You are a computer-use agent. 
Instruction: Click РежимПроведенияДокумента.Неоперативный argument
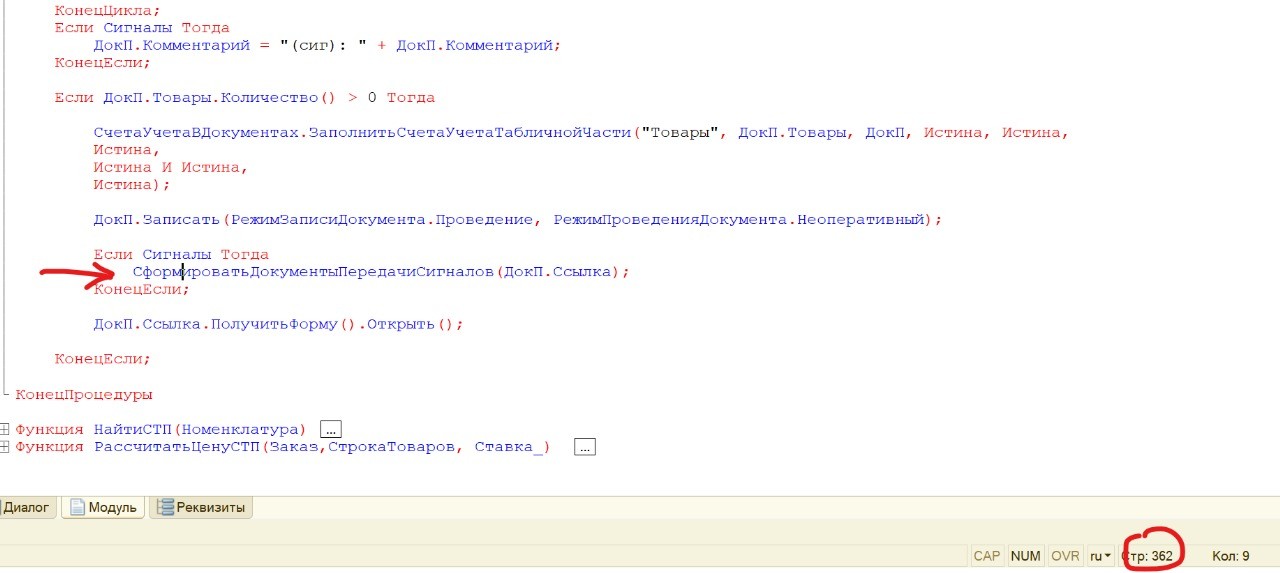[x=740, y=219]
